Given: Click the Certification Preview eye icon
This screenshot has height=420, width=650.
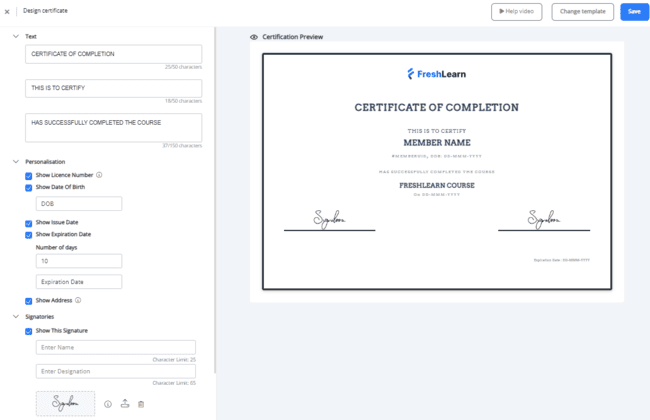Looking at the screenshot, I should click(254, 37).
